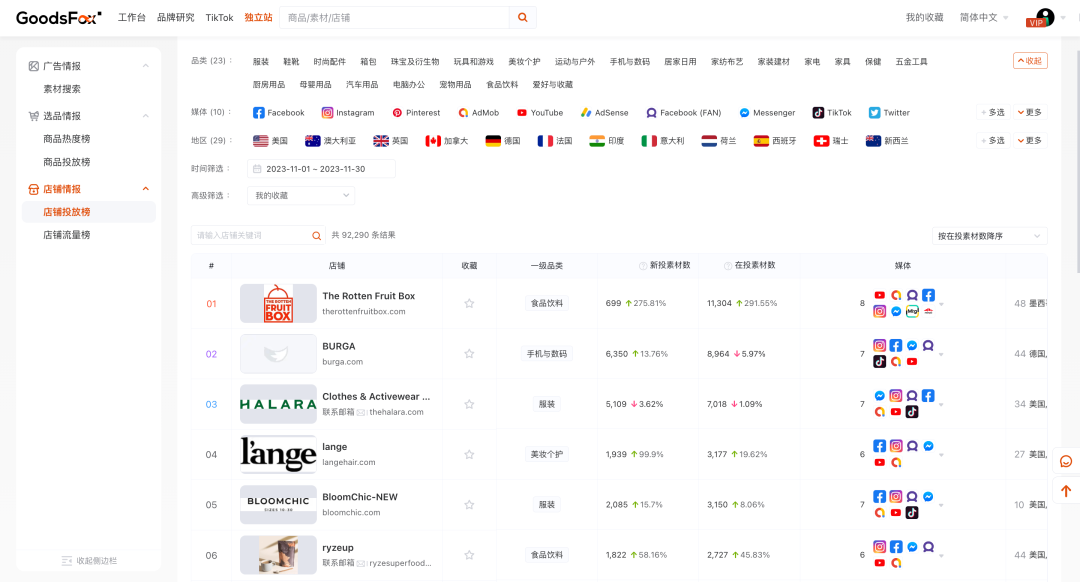The image size is (1080, 582).
Task: Collapse the 选品情报 sidebar section
Action: click(145, 116)
